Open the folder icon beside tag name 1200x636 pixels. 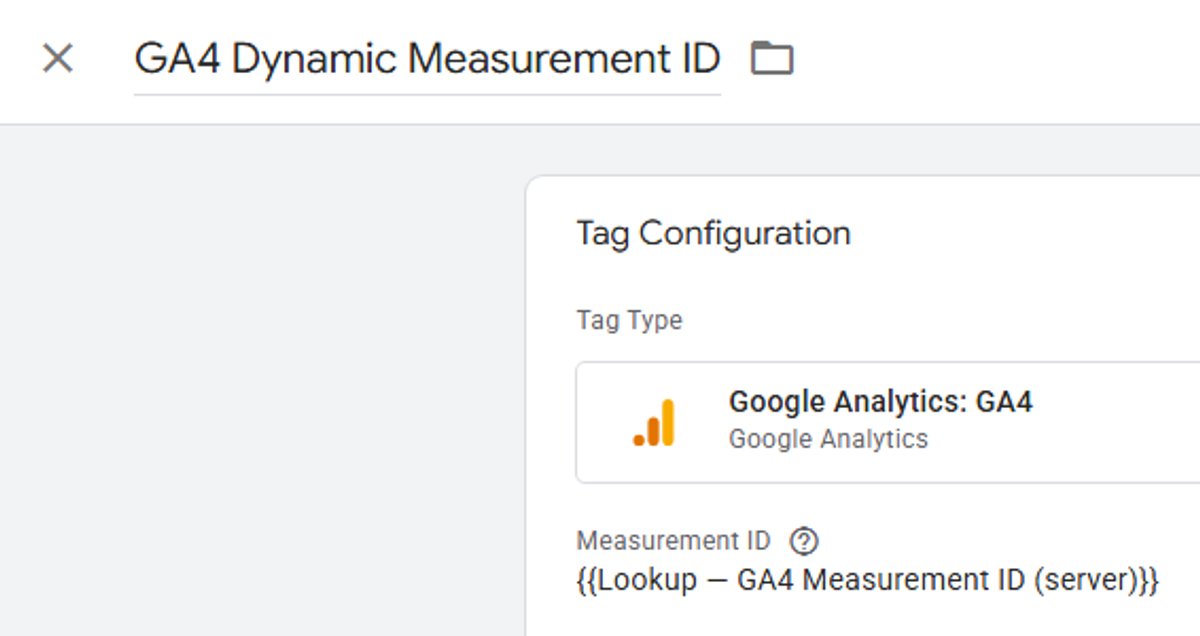tap(771, 59)
